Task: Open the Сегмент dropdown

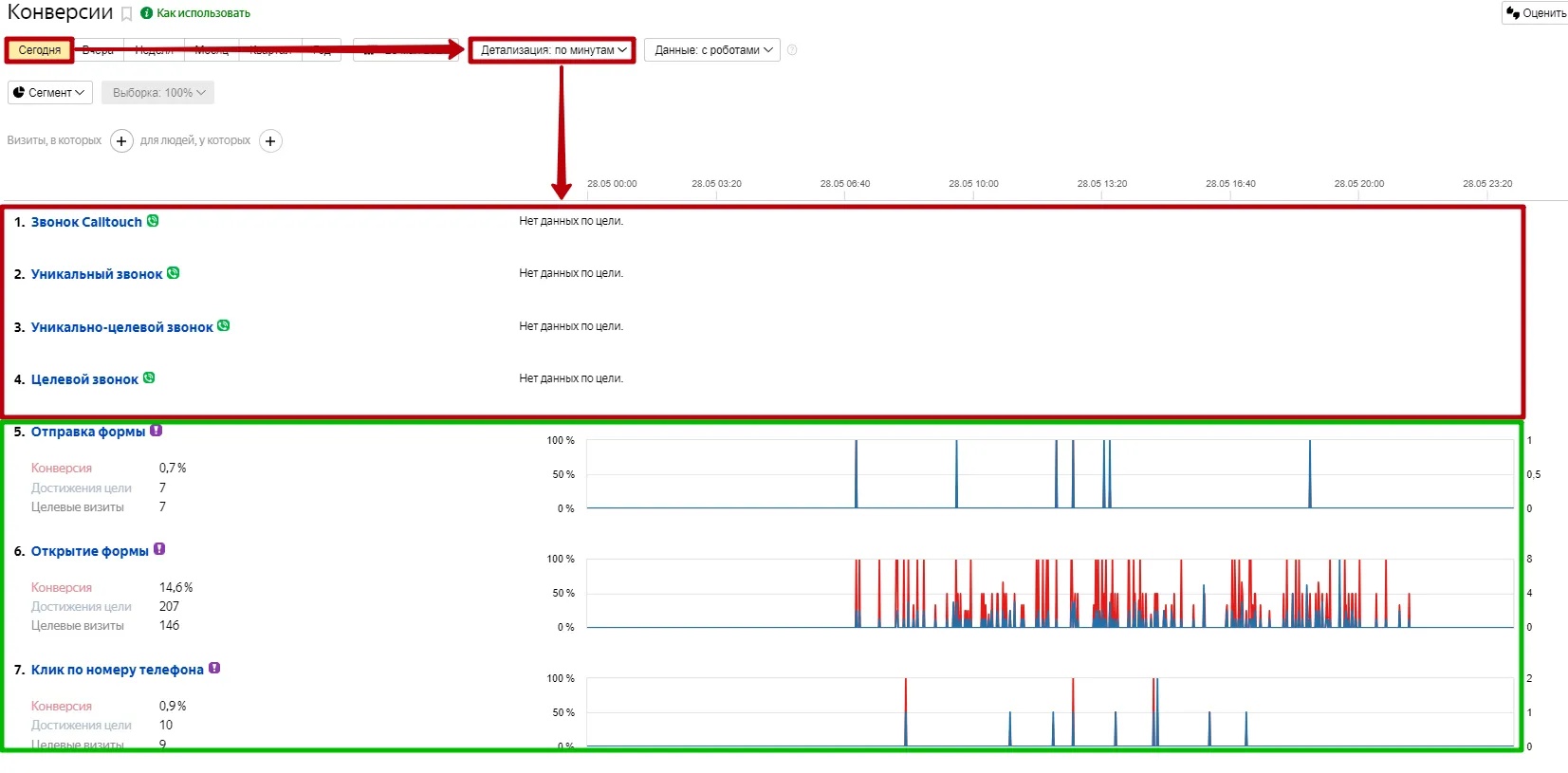Action: tap(50, 93)
